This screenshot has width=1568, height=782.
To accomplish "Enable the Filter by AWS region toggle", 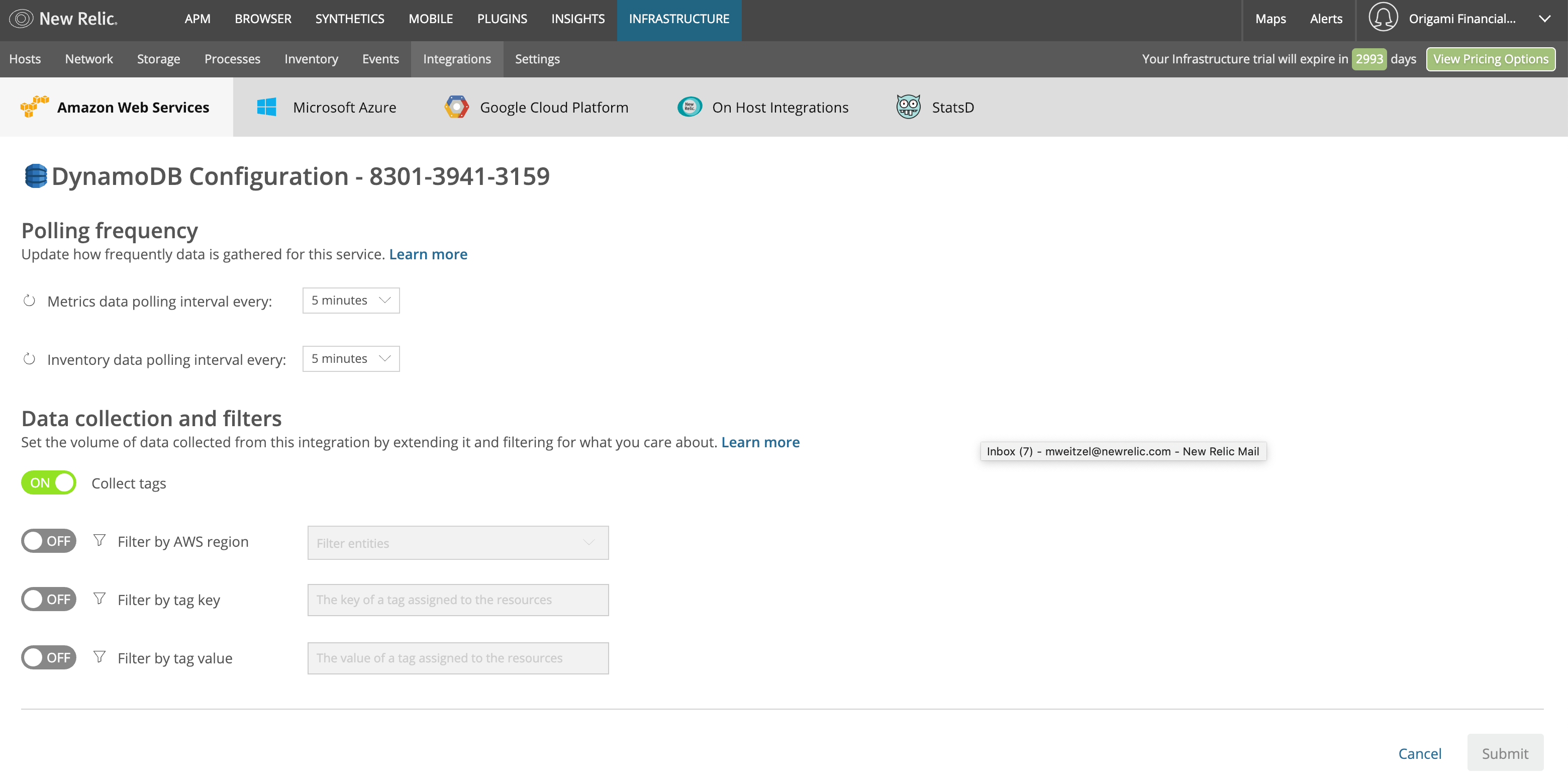I will pyautogui.click(x=49, y=541).
